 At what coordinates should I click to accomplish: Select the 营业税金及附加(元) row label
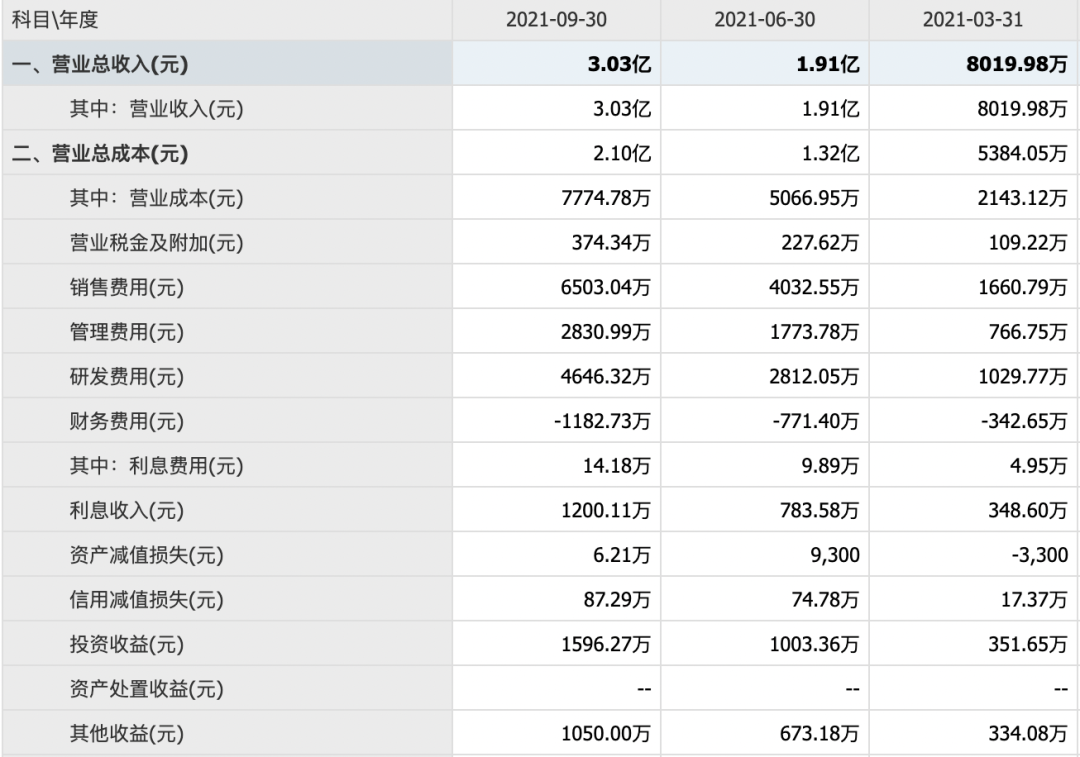click(x=156, y=243)
